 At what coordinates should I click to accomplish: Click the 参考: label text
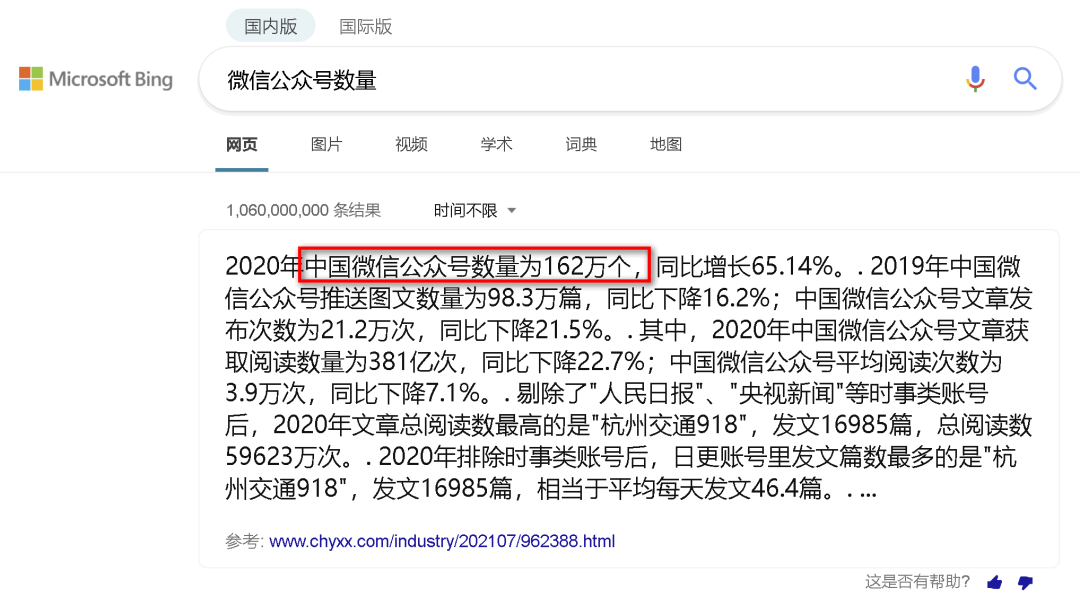[x=245, y=541]
